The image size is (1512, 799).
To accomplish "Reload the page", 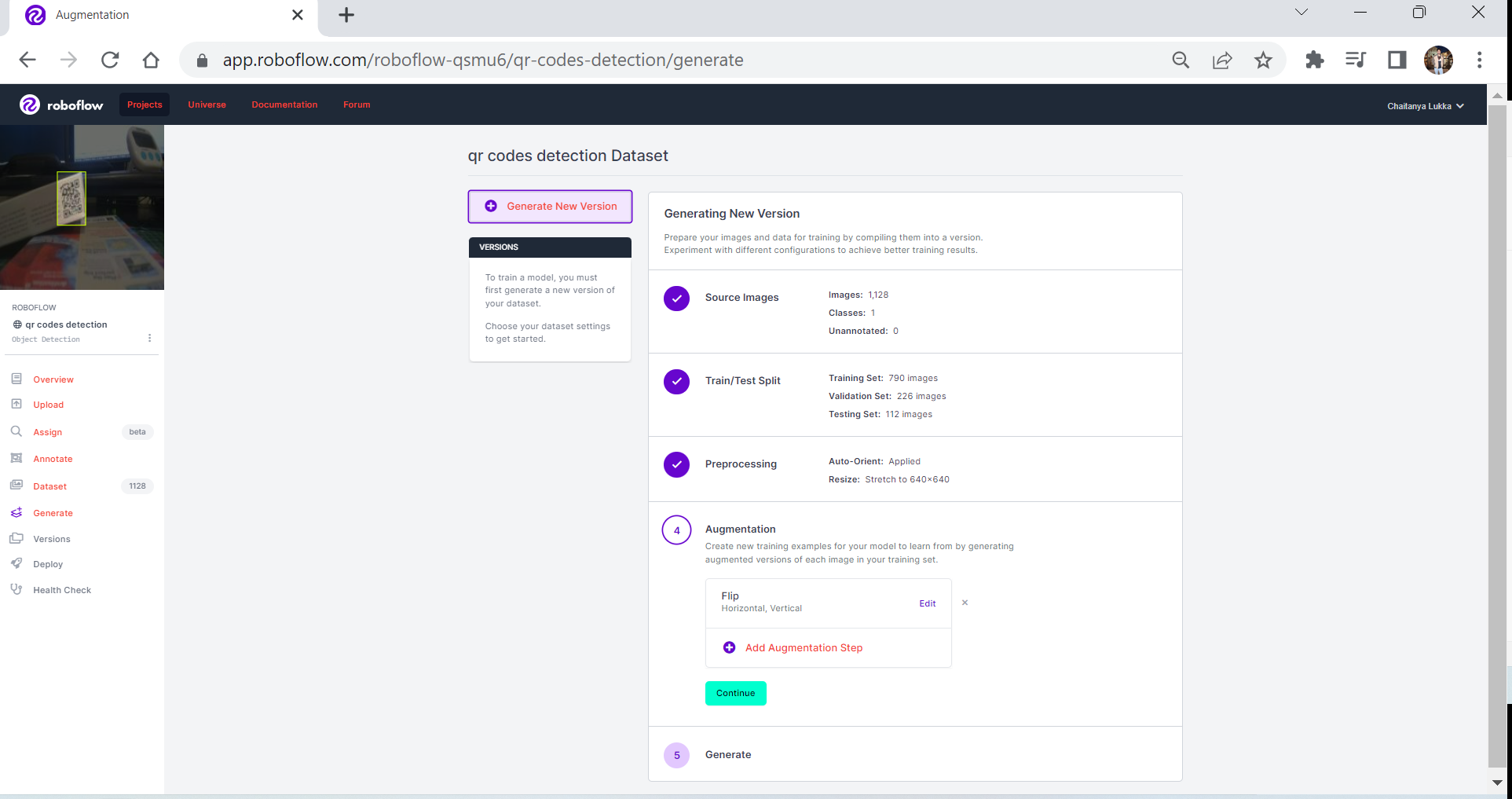I will (110, 60).
